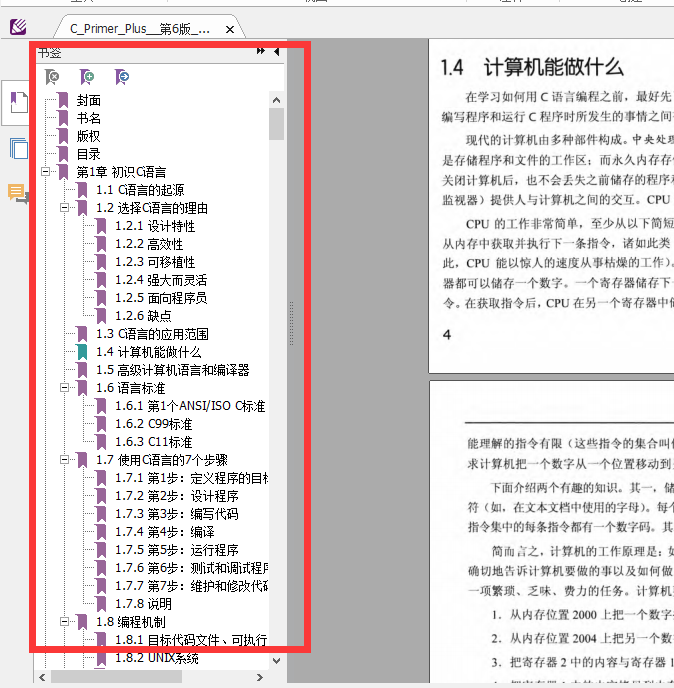Click the double-arrow panel expand button
This screenshot has height=688, width=674.
point(261,51)
